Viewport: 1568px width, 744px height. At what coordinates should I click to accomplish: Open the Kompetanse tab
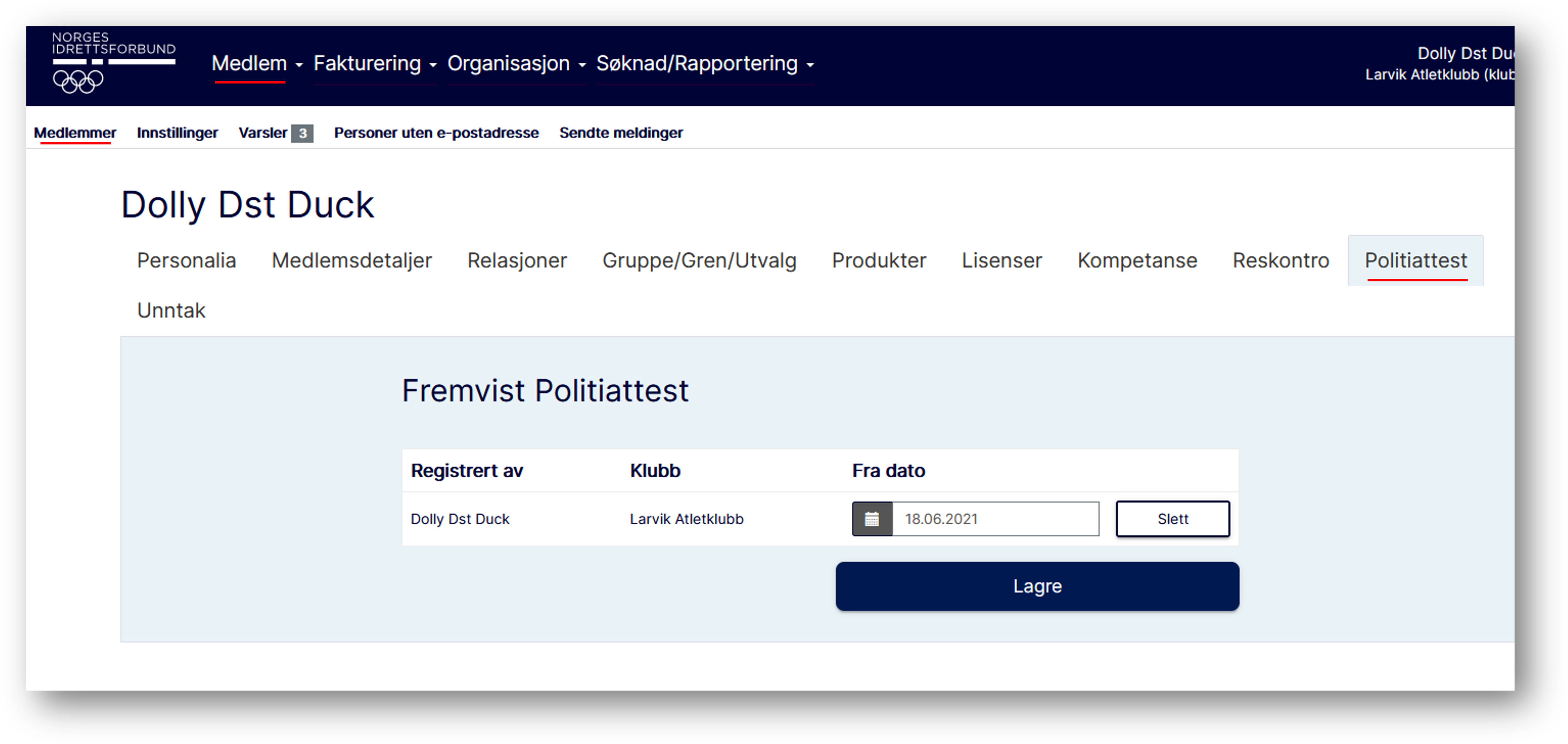pos(1137,260)
